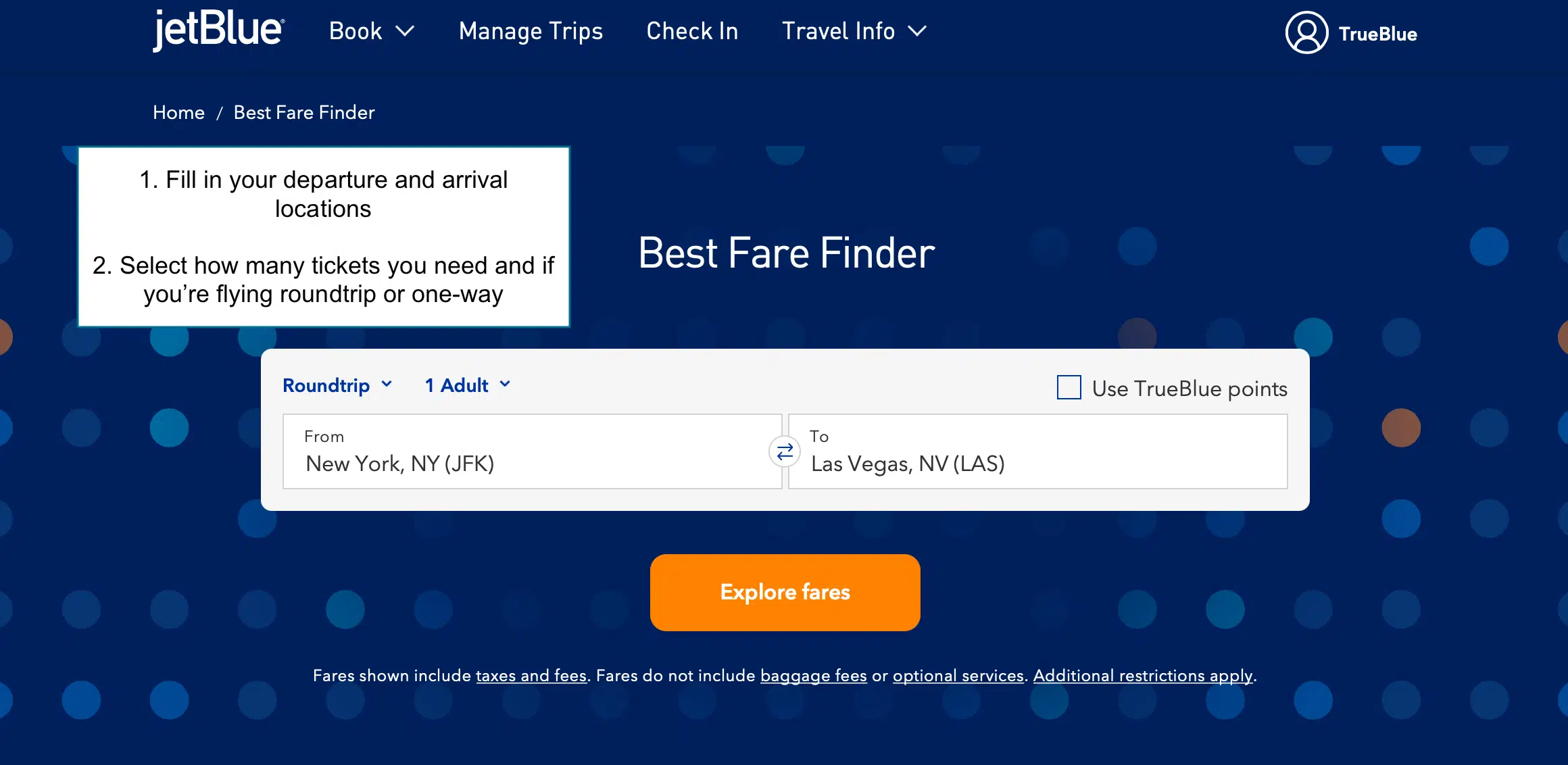Navigate to Home via the breadcrumb
This screenshot has height=765, width=1568.
[x=178, y=112]
